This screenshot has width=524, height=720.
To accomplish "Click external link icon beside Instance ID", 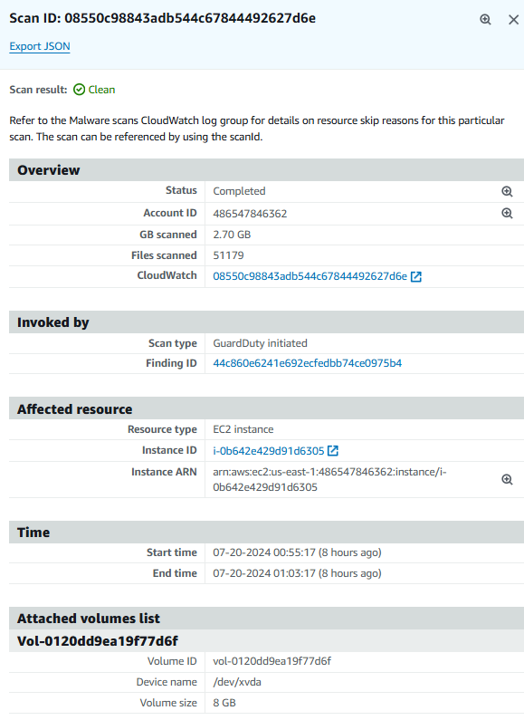I will coord(333,451).
